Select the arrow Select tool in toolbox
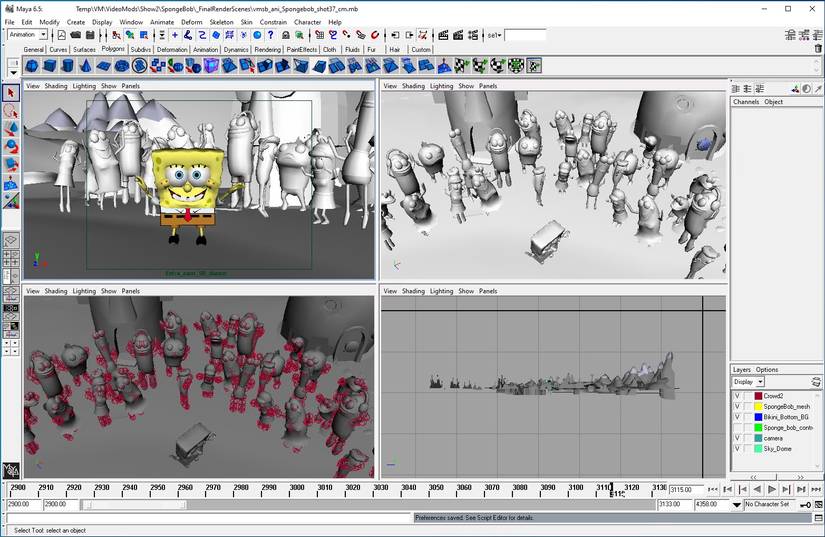Screen dimensions: 825x537 11,93
